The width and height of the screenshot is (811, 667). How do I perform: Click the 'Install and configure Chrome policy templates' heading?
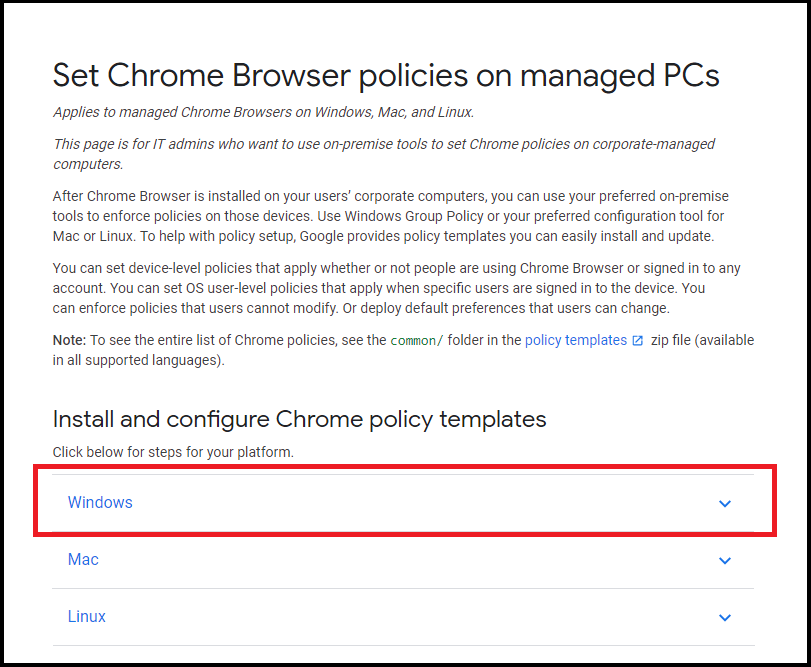coord(299,419)
